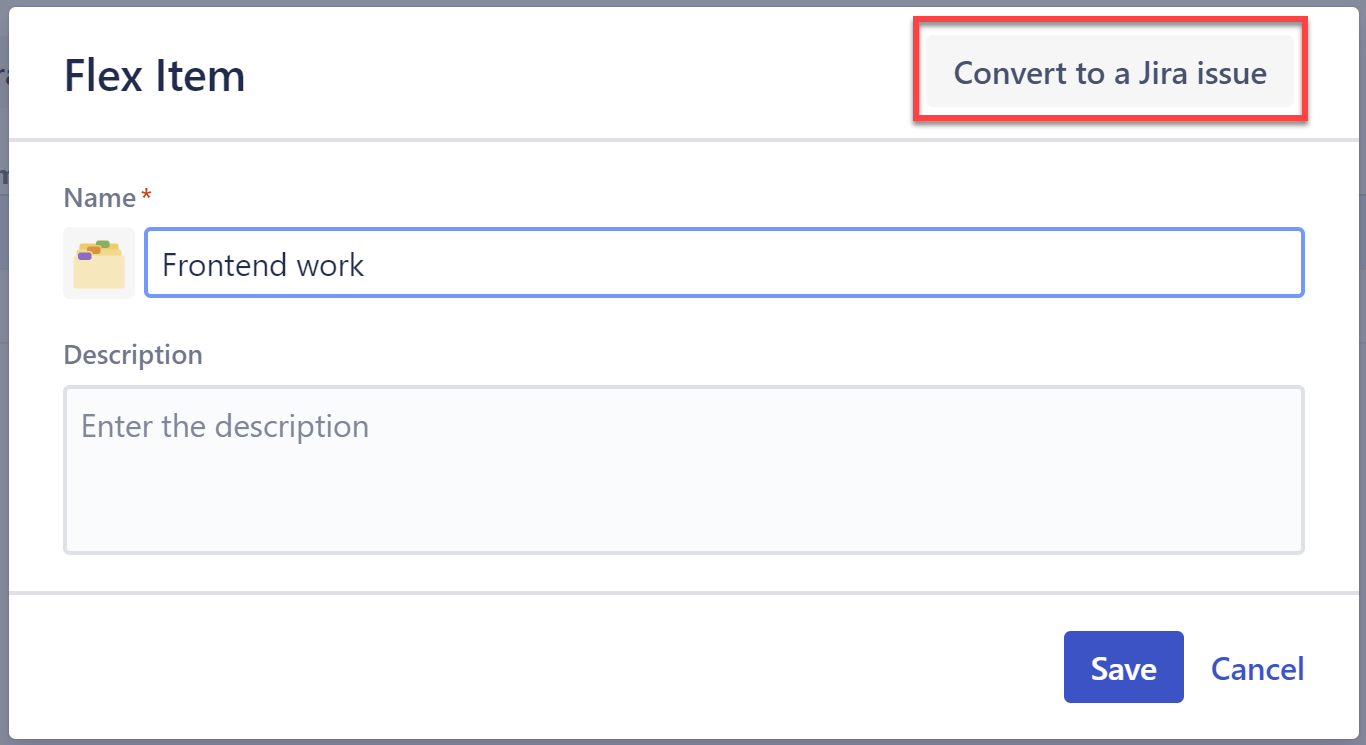This screenshot has height=745, width=1366.
Task: Click Convert to a Jira issue
Action: [1110, 72]
